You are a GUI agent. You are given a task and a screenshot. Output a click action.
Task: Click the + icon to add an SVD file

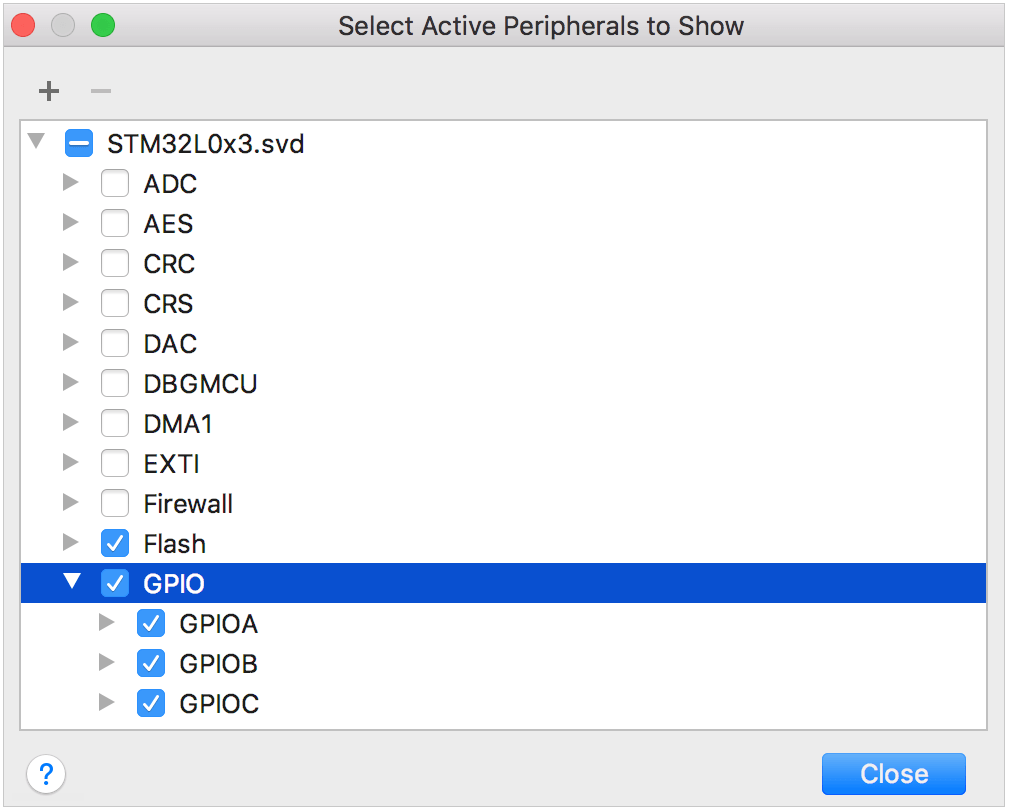tap(48, 91)
